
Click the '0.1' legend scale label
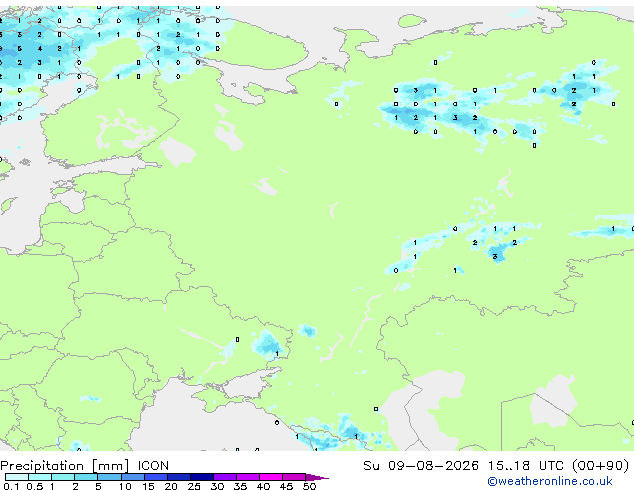pos(11,486)
